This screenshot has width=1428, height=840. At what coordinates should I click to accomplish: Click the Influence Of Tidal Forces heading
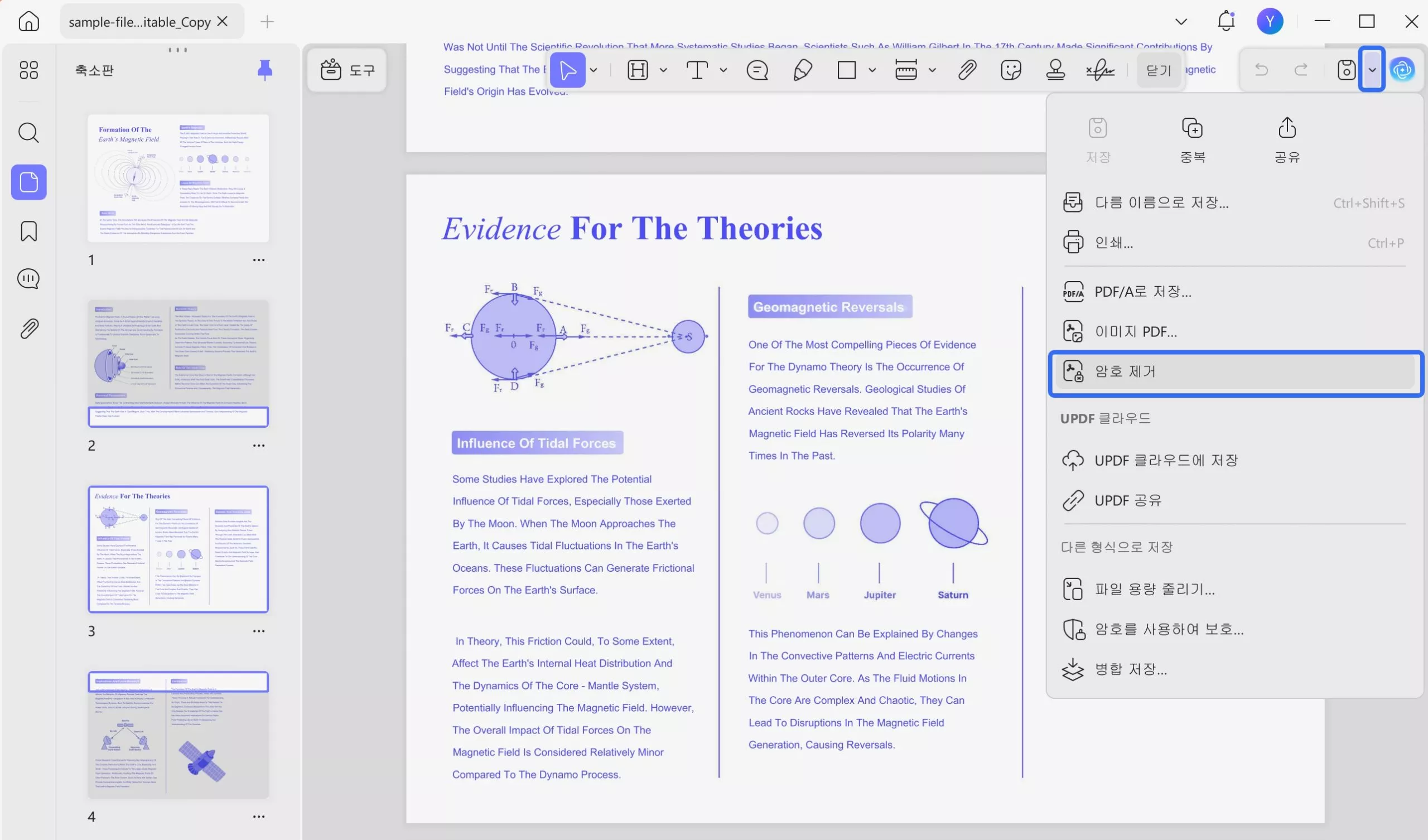537,443
